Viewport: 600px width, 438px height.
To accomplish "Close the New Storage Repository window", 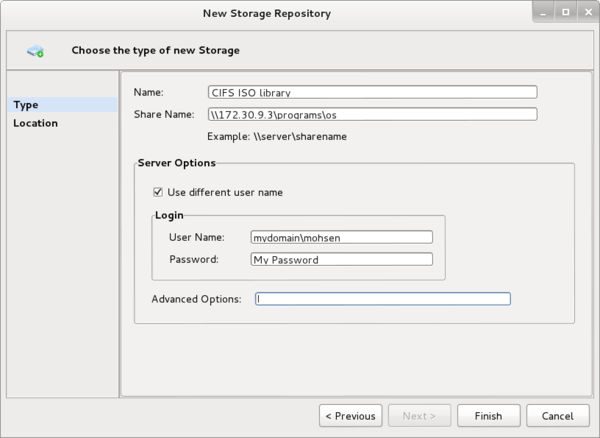I will click(585, 13).
